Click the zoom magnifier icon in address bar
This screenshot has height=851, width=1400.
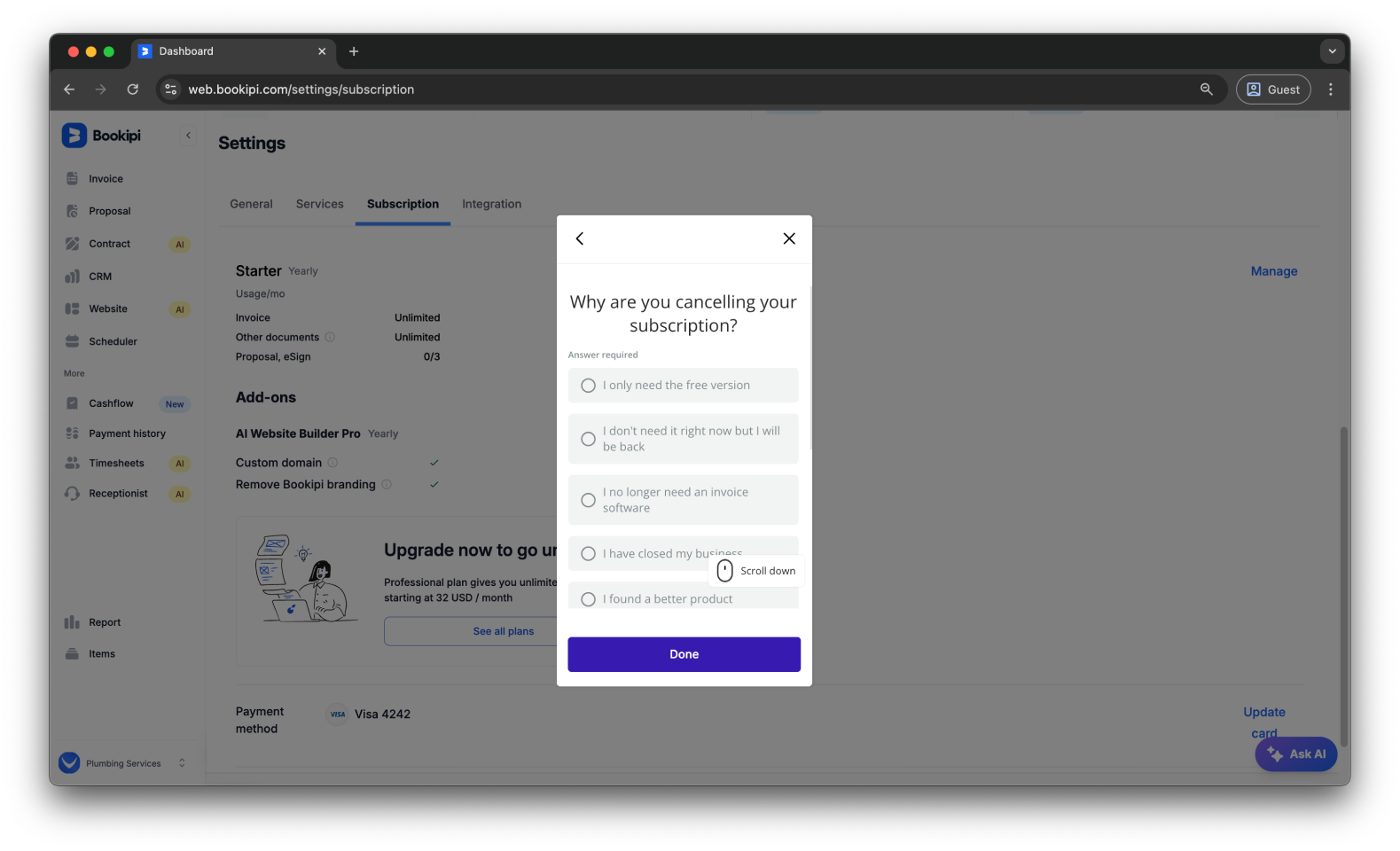(x=1207, y=90)
